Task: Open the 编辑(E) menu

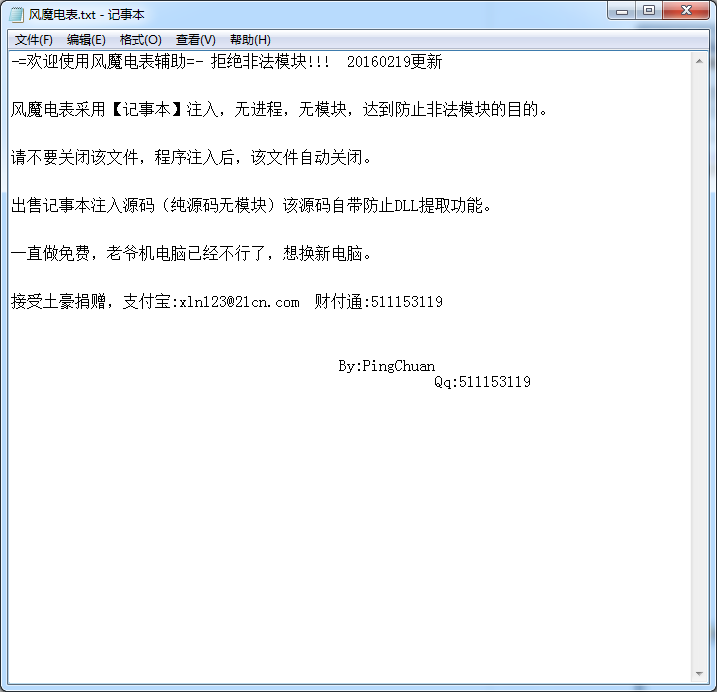Action: pyautogui.click(x=86, y=40)
